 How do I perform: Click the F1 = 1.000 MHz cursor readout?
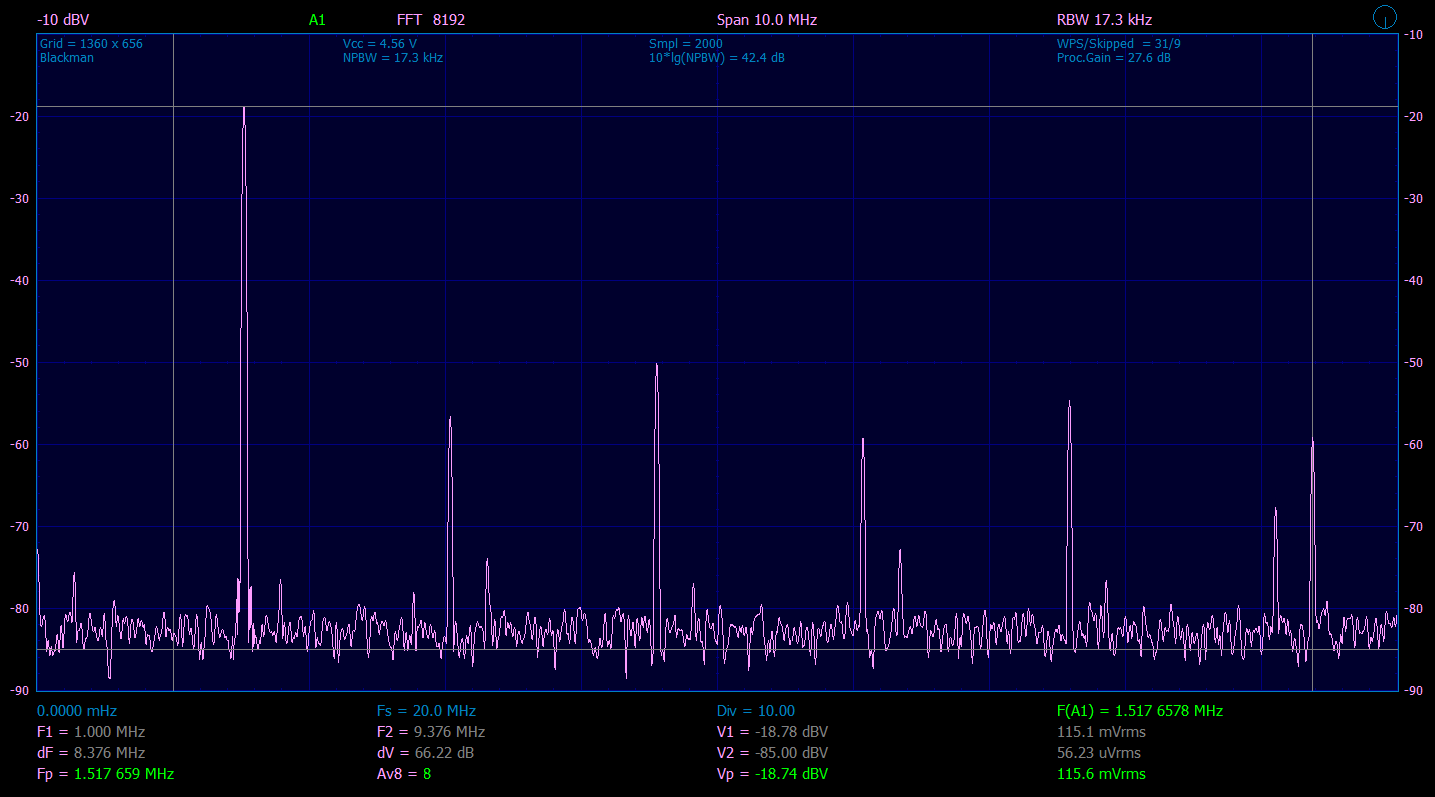coord(91,732)
